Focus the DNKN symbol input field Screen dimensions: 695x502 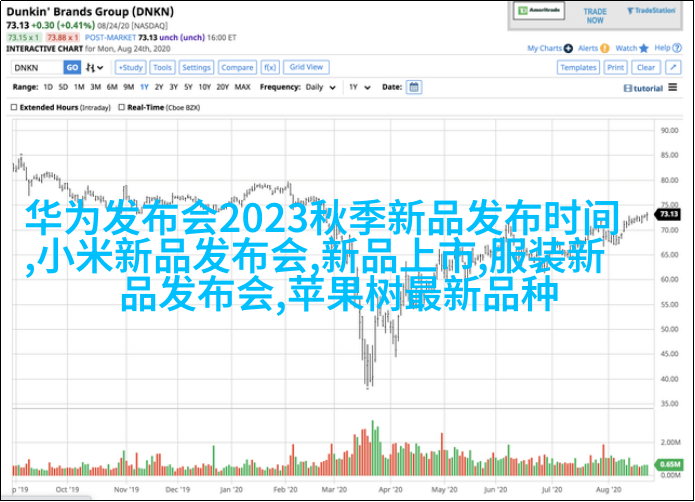37,68
